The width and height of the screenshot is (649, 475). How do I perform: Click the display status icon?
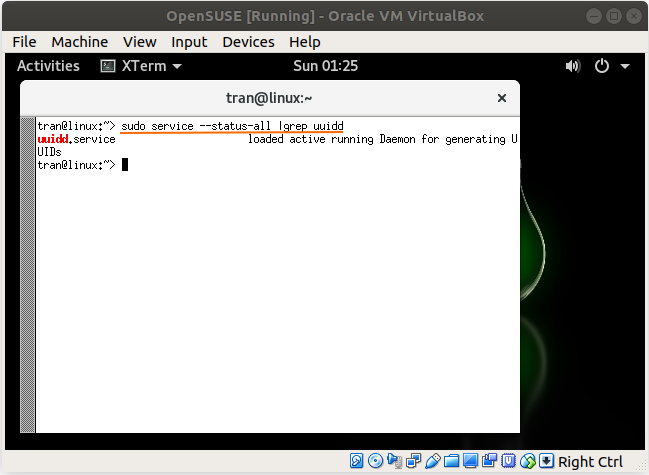pyautogui.click(x=471, y=461)
